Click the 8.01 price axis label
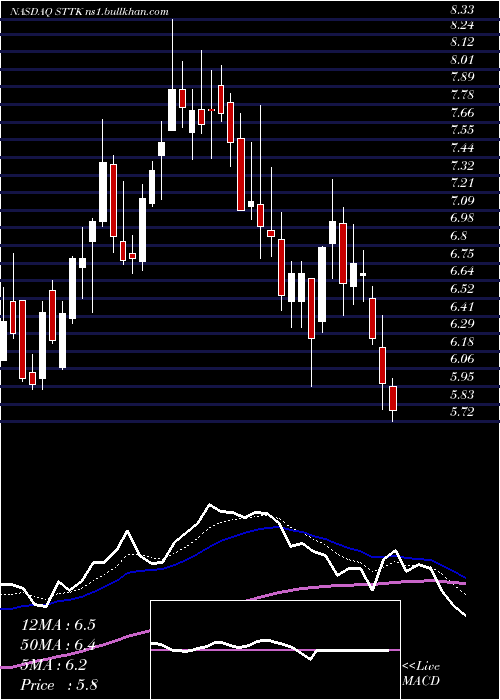This screenshot has height=700, width=500. 462,60
